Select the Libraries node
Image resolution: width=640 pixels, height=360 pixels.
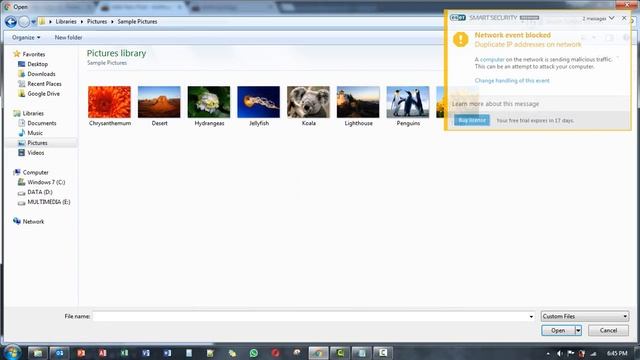click(x=28, y=113)
